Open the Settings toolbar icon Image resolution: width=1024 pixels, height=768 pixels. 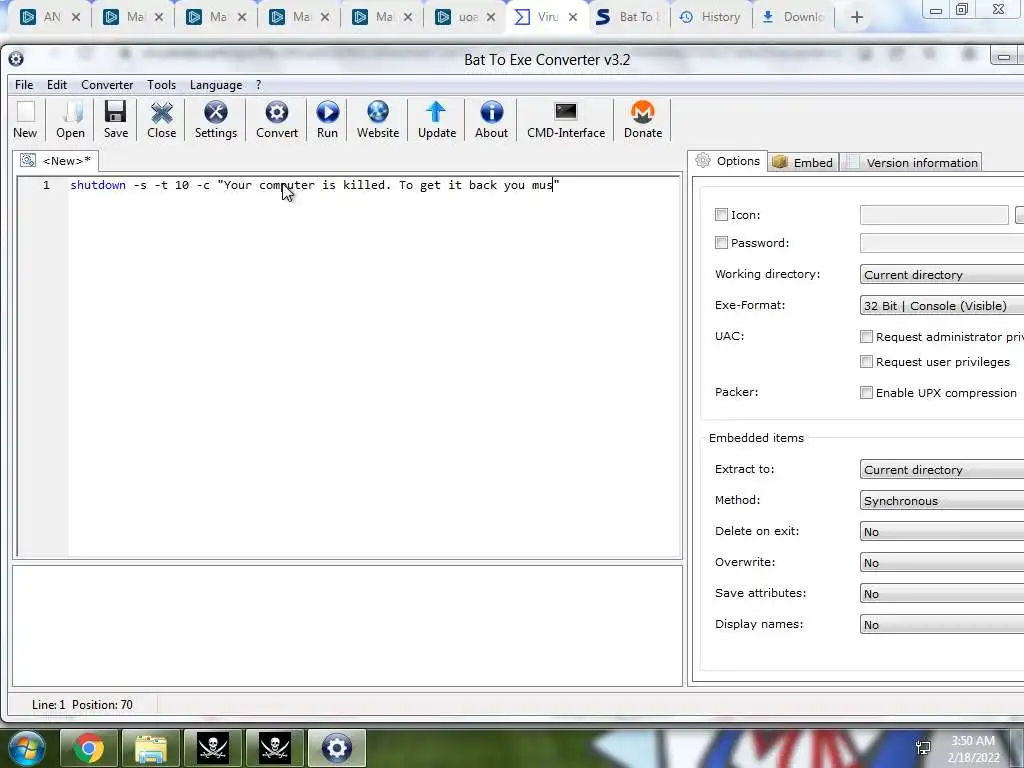[216, 120]
